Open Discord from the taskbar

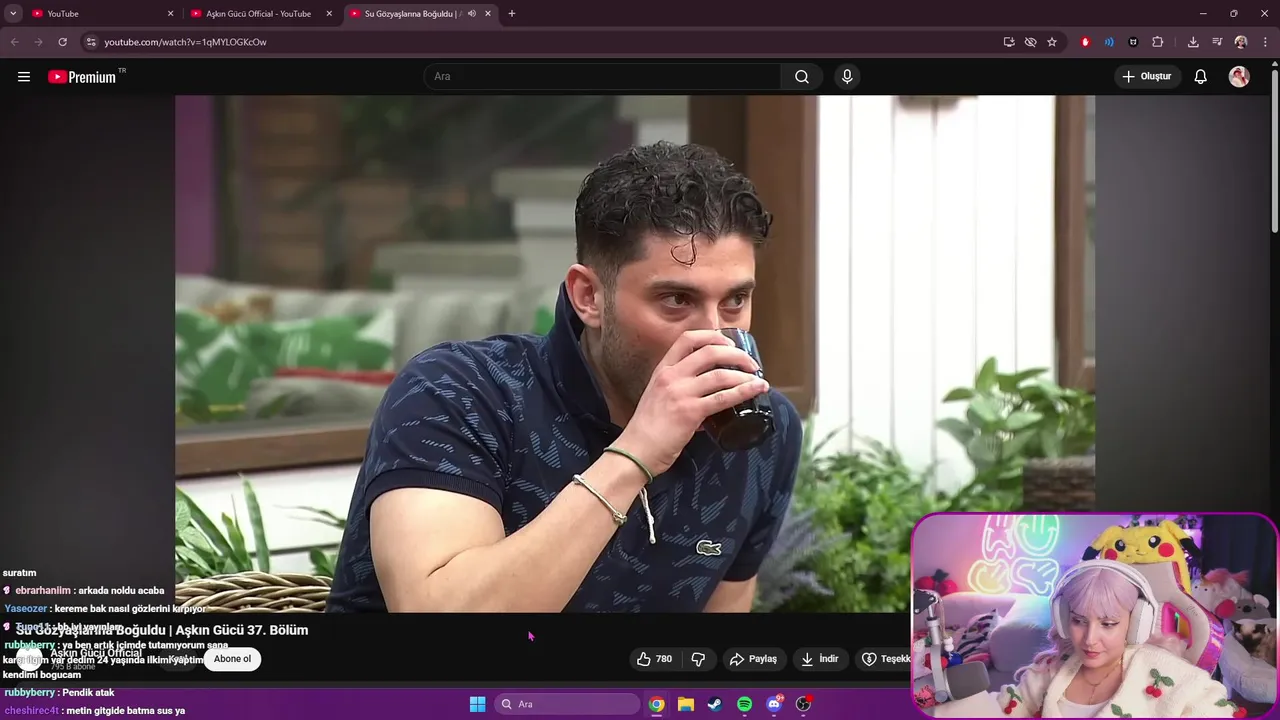774,704
